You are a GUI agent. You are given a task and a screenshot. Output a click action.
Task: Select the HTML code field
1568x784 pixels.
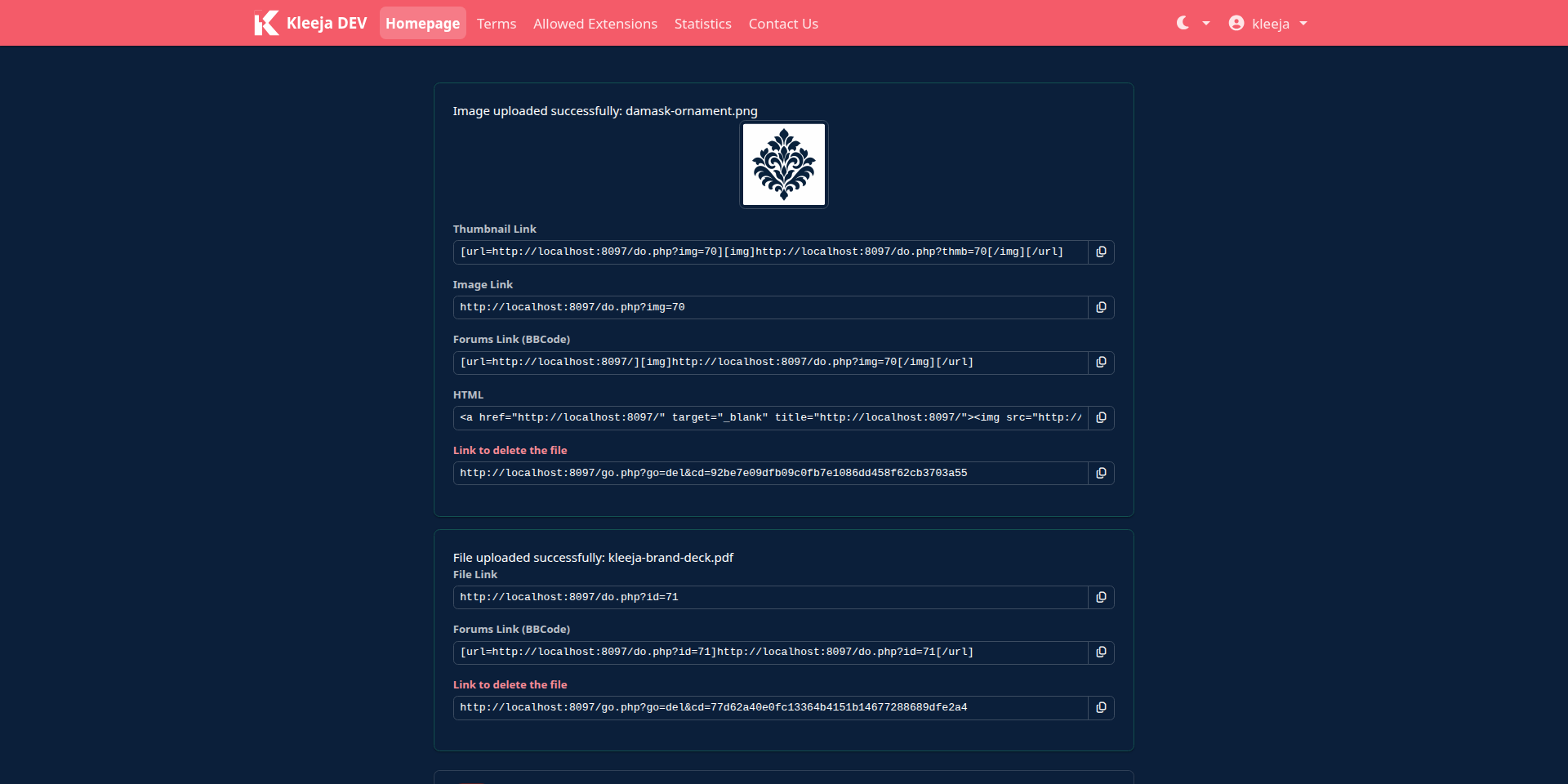[770, 418]
